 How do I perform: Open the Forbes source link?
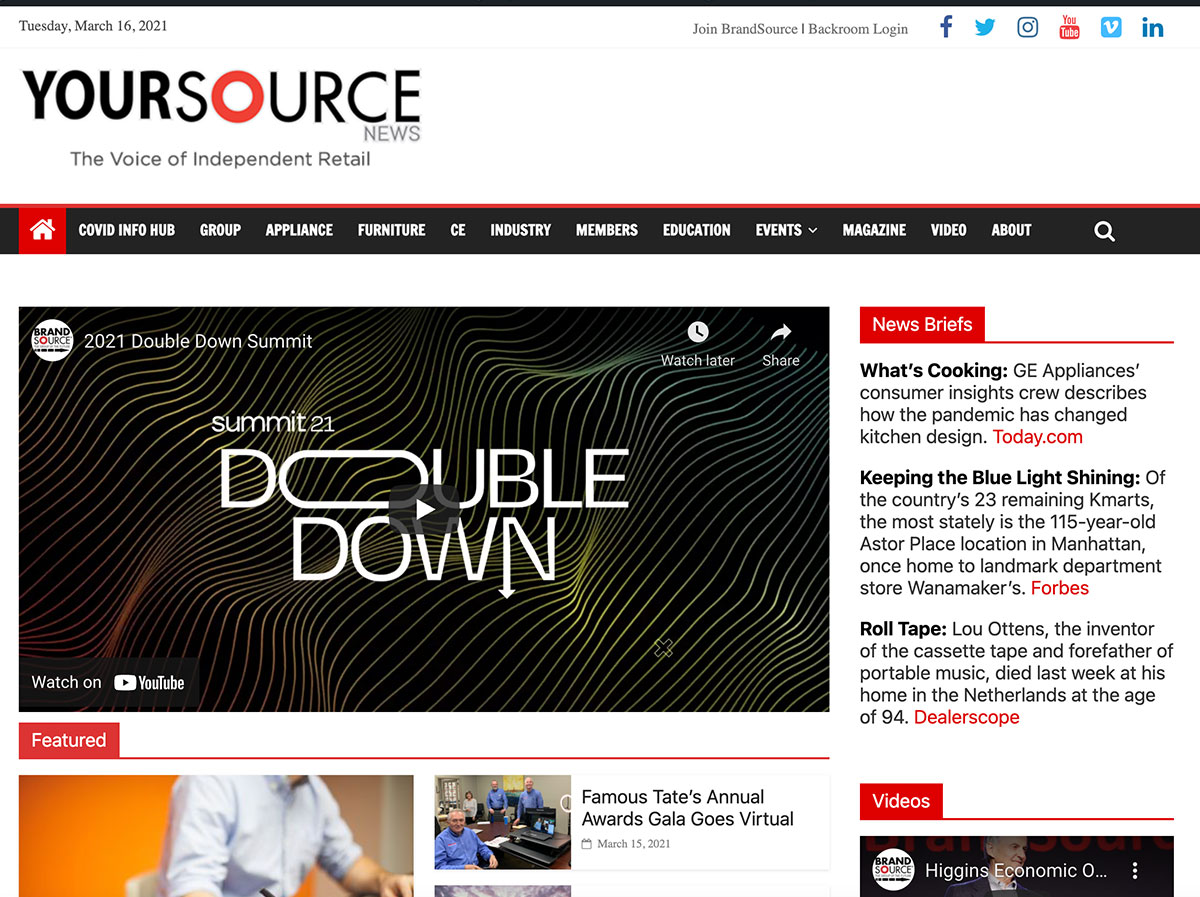pyautogui.click(x=1060, y=588)
